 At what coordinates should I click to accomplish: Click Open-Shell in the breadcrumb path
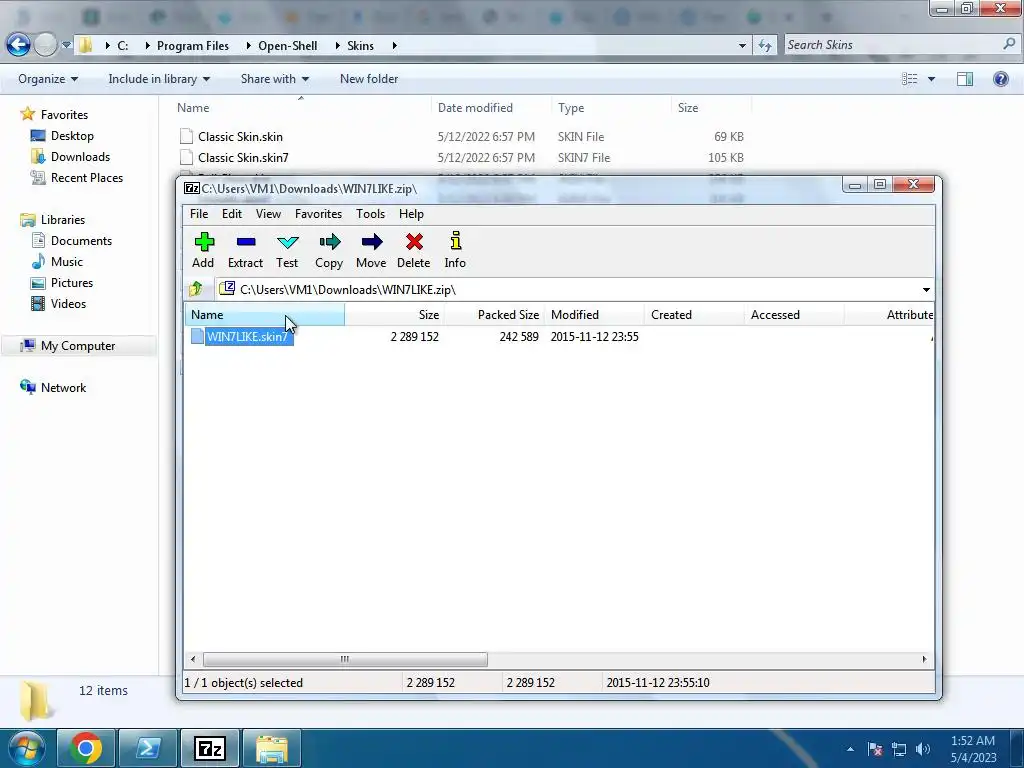(287, 46)
